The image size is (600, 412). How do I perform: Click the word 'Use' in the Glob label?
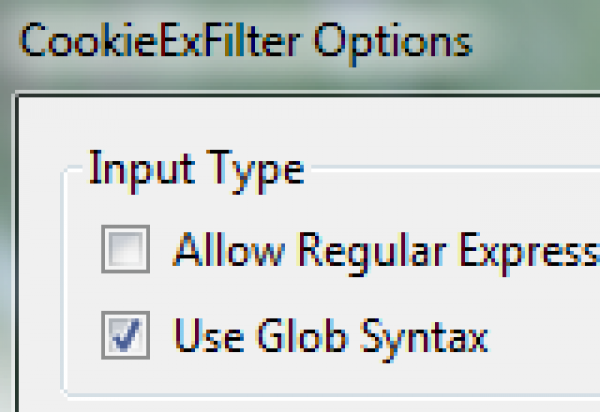click(x=203, y=336)
